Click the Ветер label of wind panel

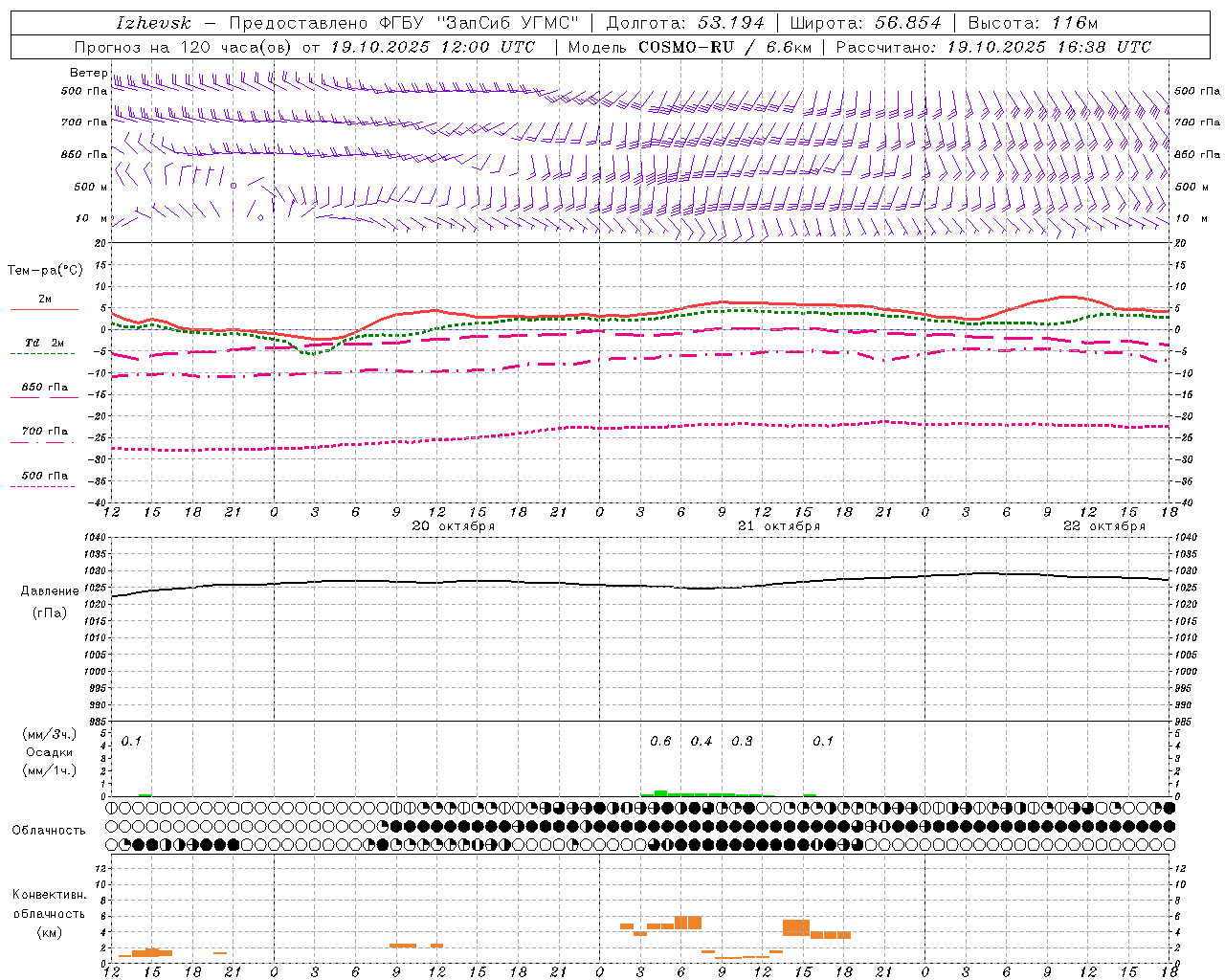88,73
